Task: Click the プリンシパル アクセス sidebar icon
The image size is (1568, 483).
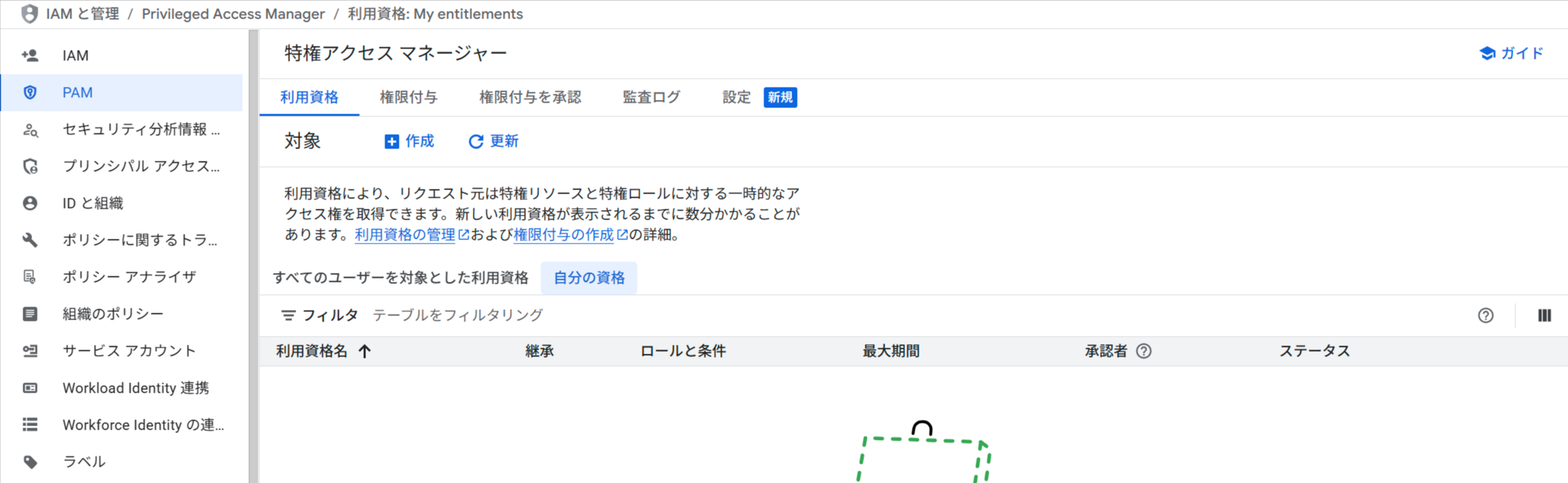Action: coord(30,166)
